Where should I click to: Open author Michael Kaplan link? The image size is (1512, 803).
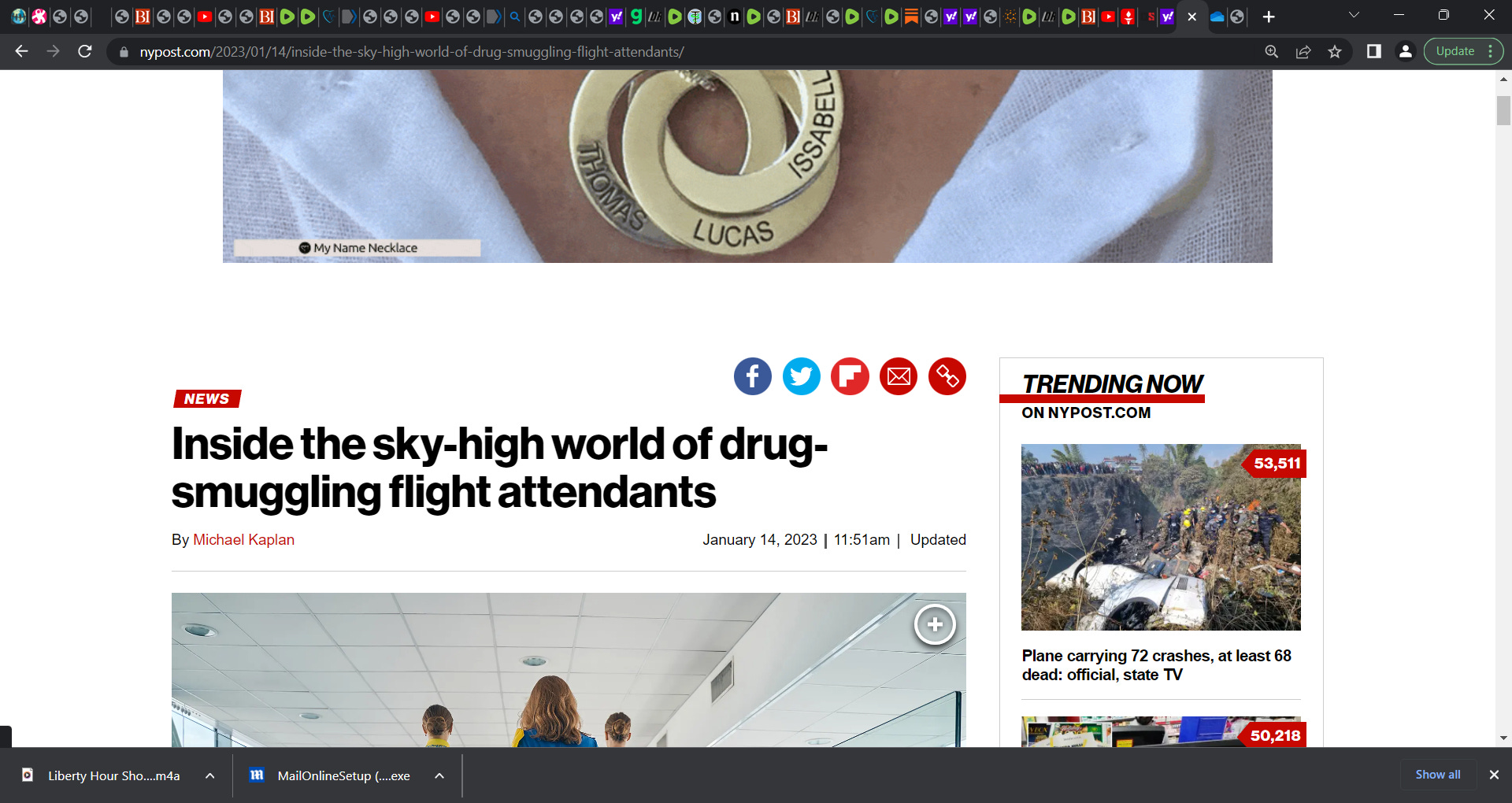click(243, 539)
